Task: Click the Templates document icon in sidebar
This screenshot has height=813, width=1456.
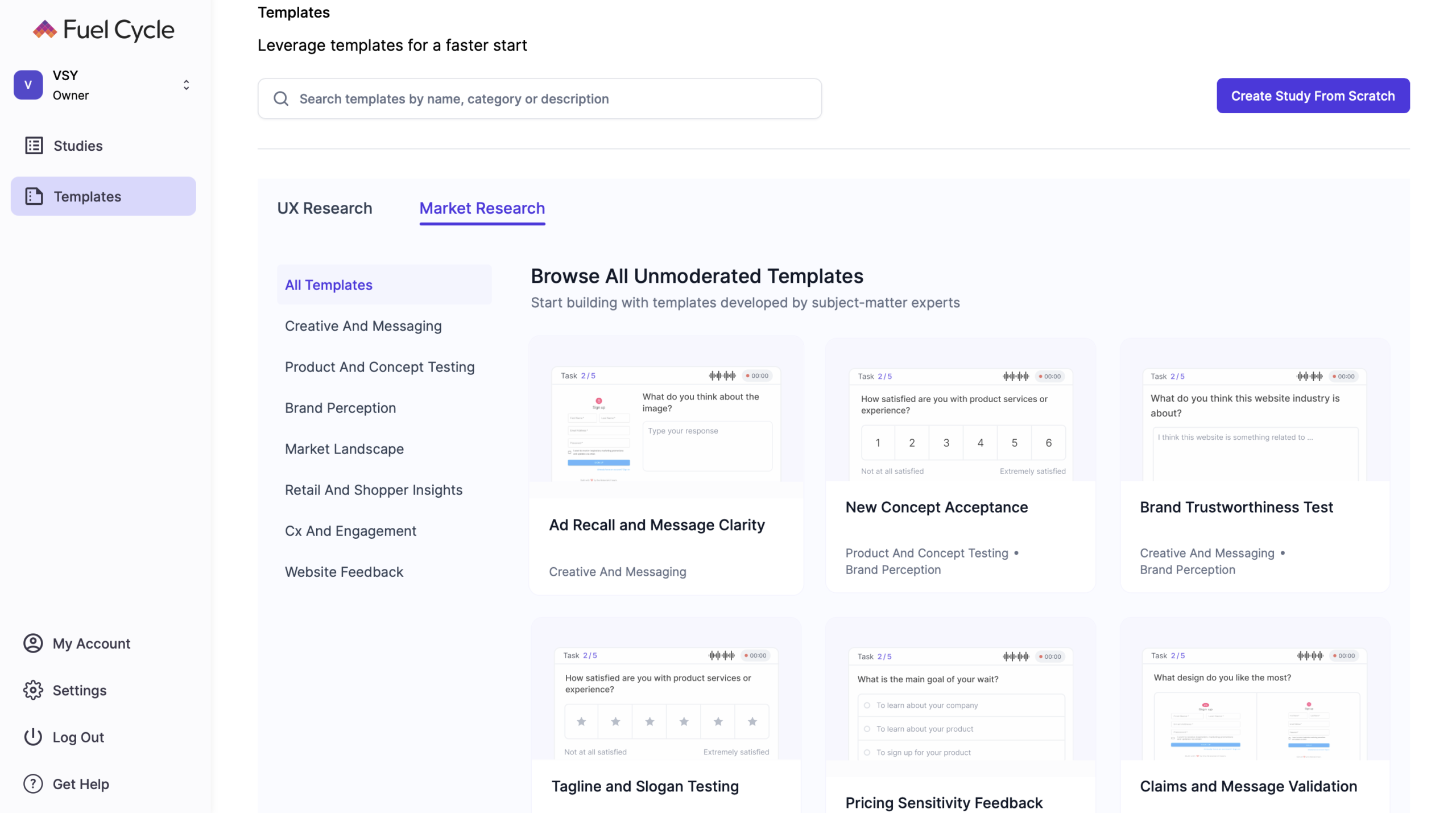Action: tap(34, 196)
